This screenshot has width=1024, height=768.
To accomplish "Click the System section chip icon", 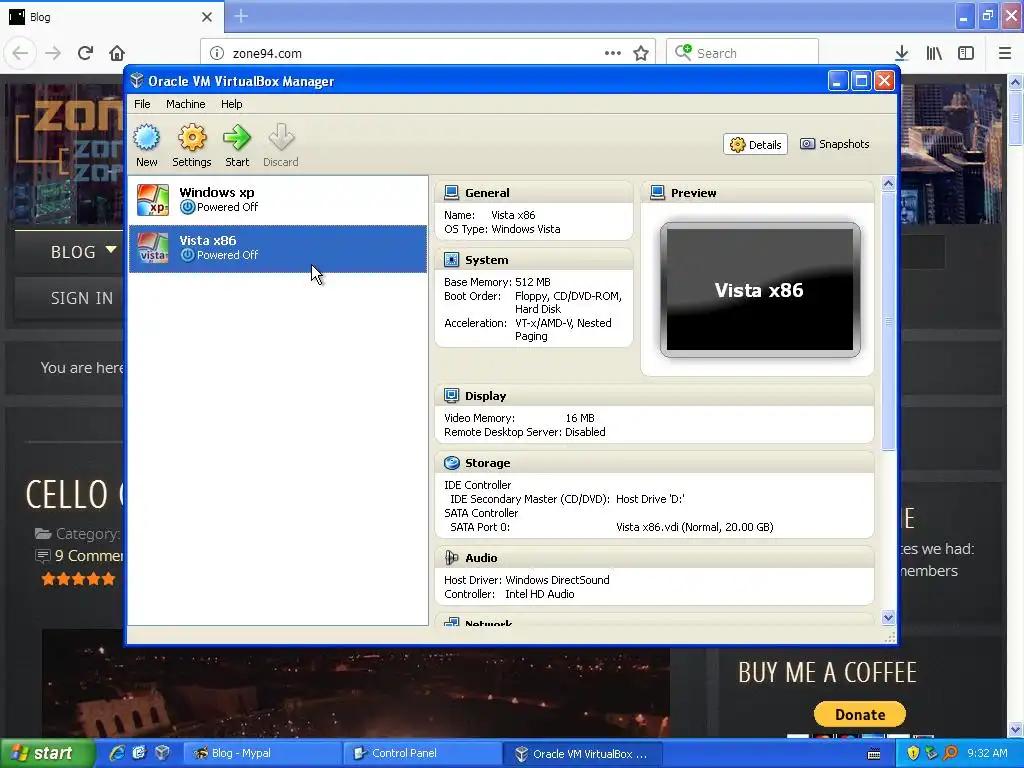I will 451,259.
